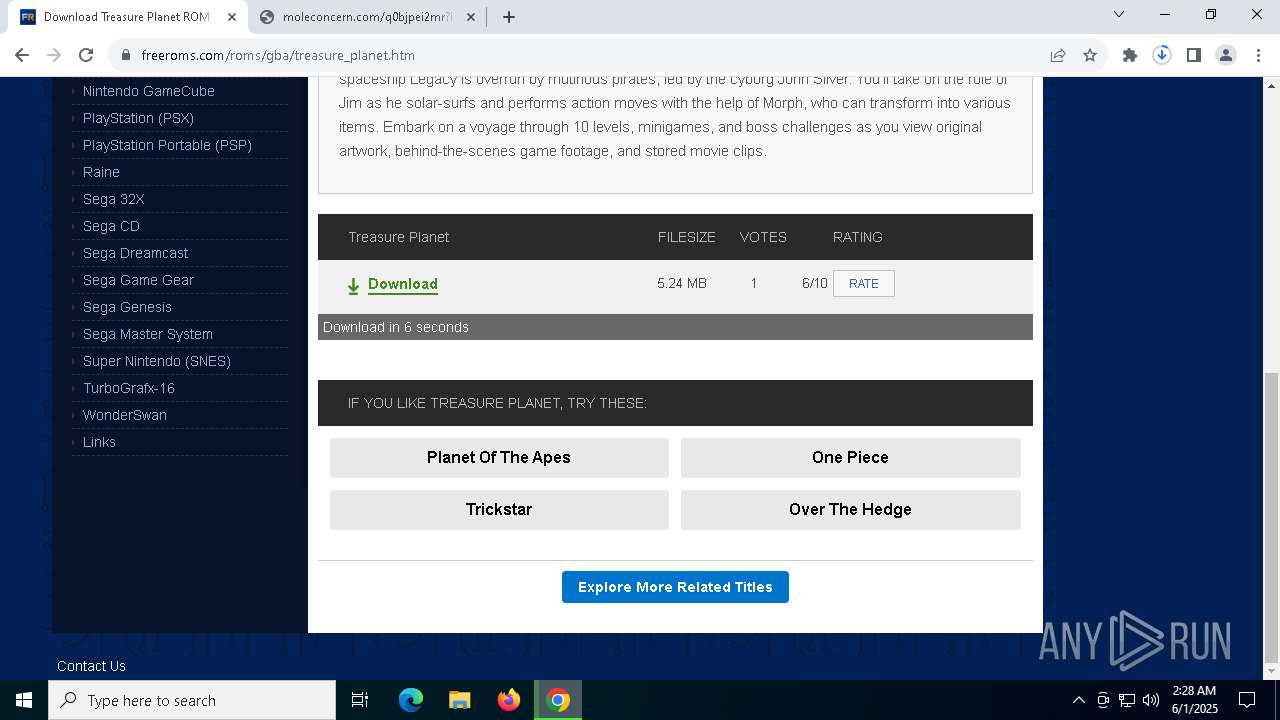The height and width of the screenshot is (720, 1280).
Task: Click the Contact Us footer link
Action: pyautogui.click(x=91, y=666)
